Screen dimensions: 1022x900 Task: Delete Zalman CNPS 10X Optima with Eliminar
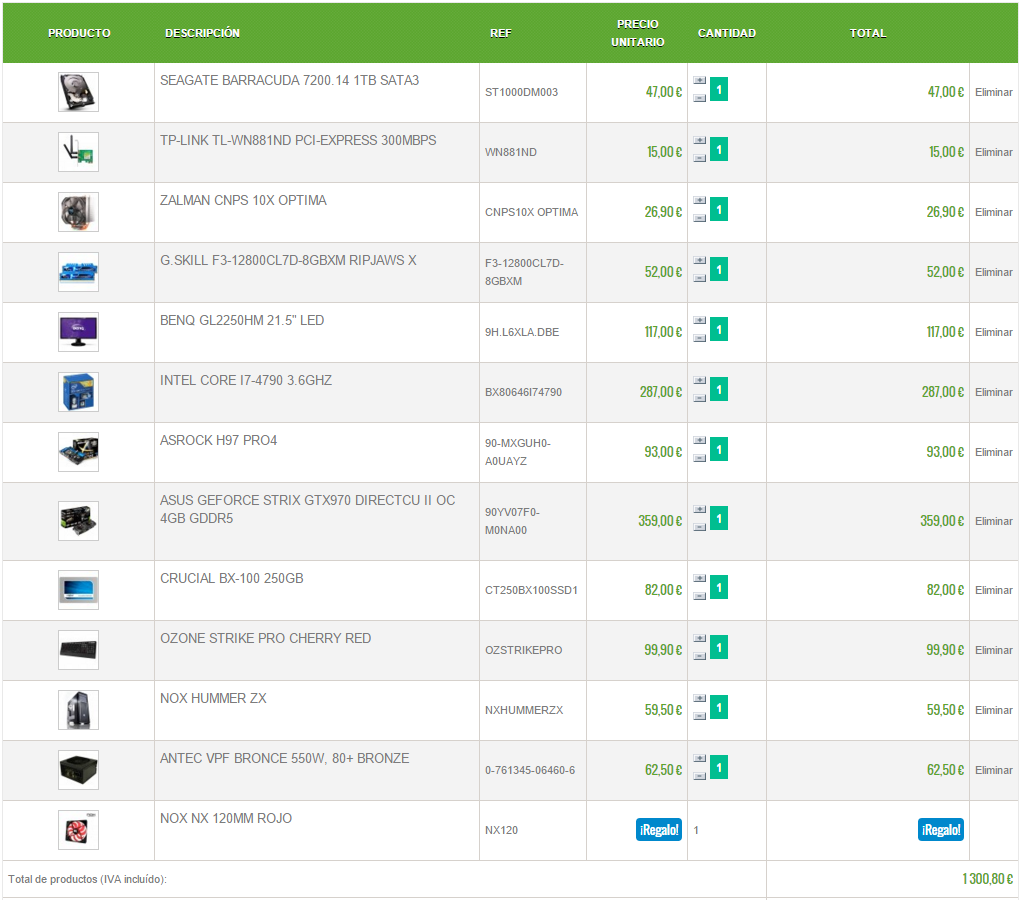pos(993,212)
